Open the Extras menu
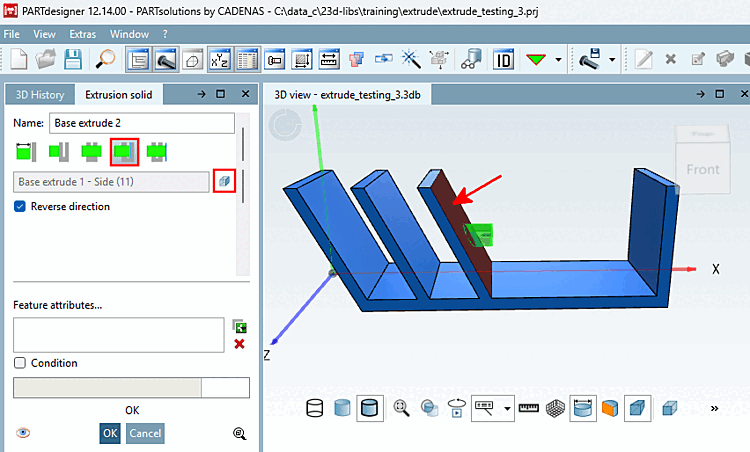 click(83, 34)
